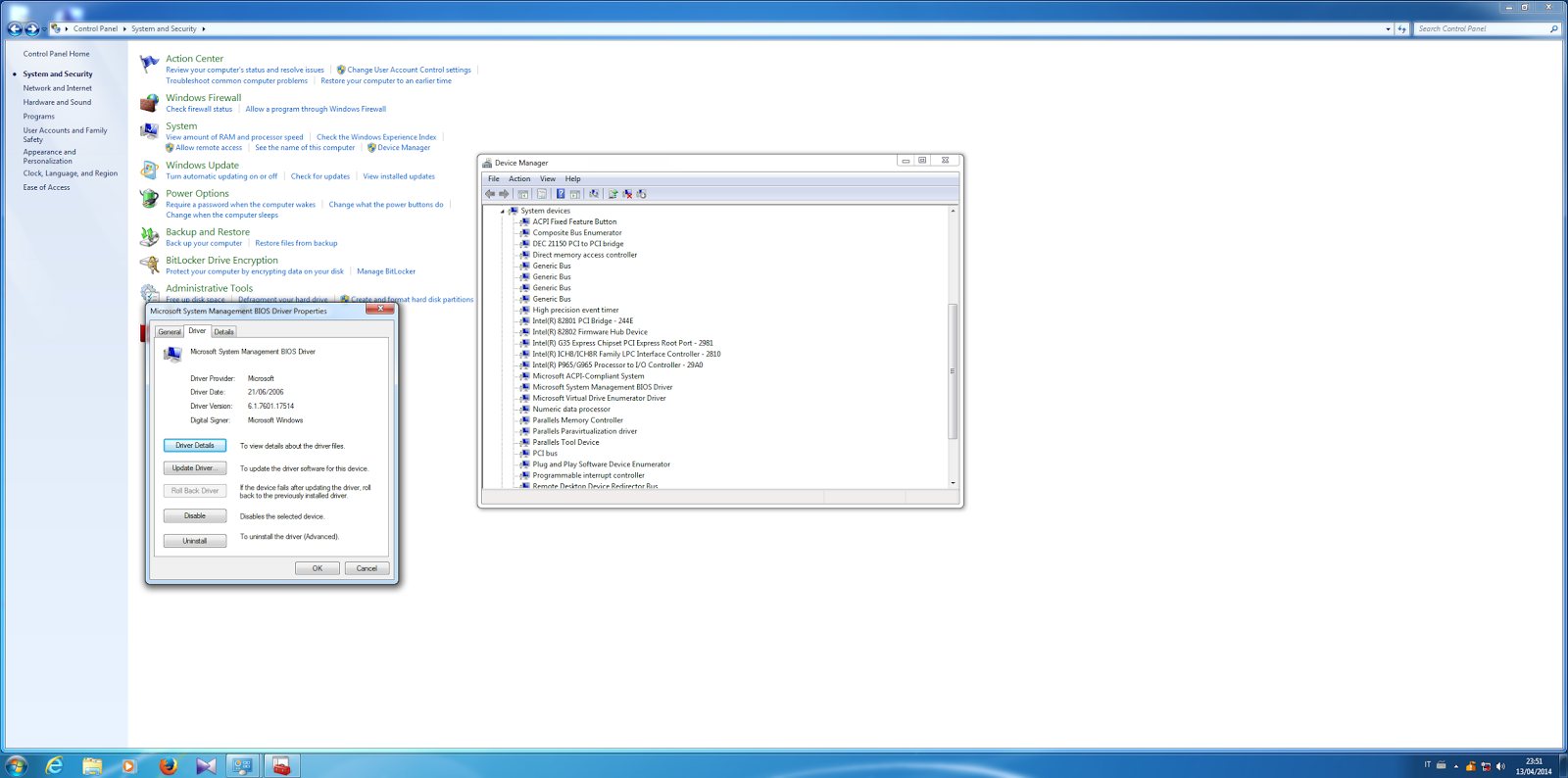Open Network and Internet in the sidebar
1568x778 pixels.
[x=58, y=88]
